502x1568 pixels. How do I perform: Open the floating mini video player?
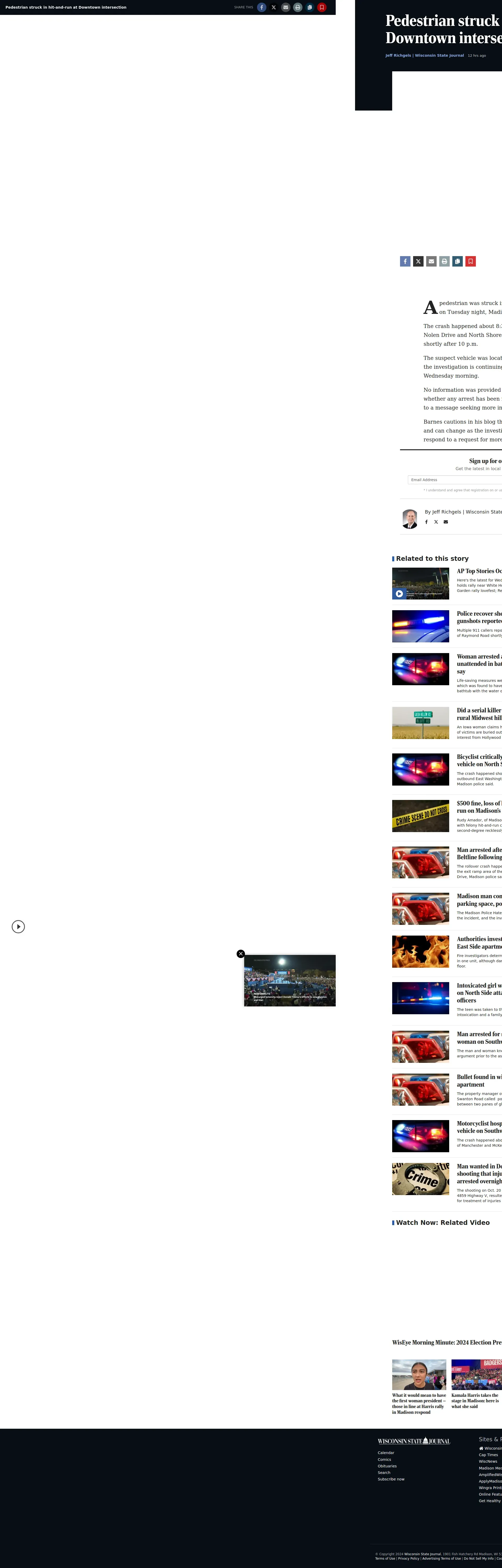(x=290, y=980)
